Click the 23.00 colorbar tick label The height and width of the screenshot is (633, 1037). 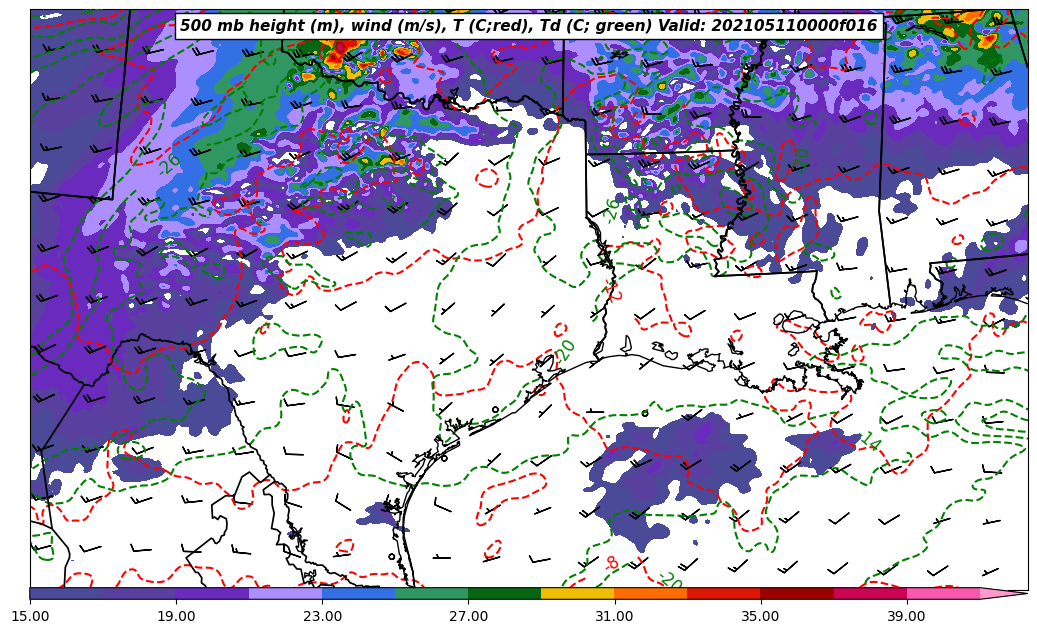coord(322,616)
